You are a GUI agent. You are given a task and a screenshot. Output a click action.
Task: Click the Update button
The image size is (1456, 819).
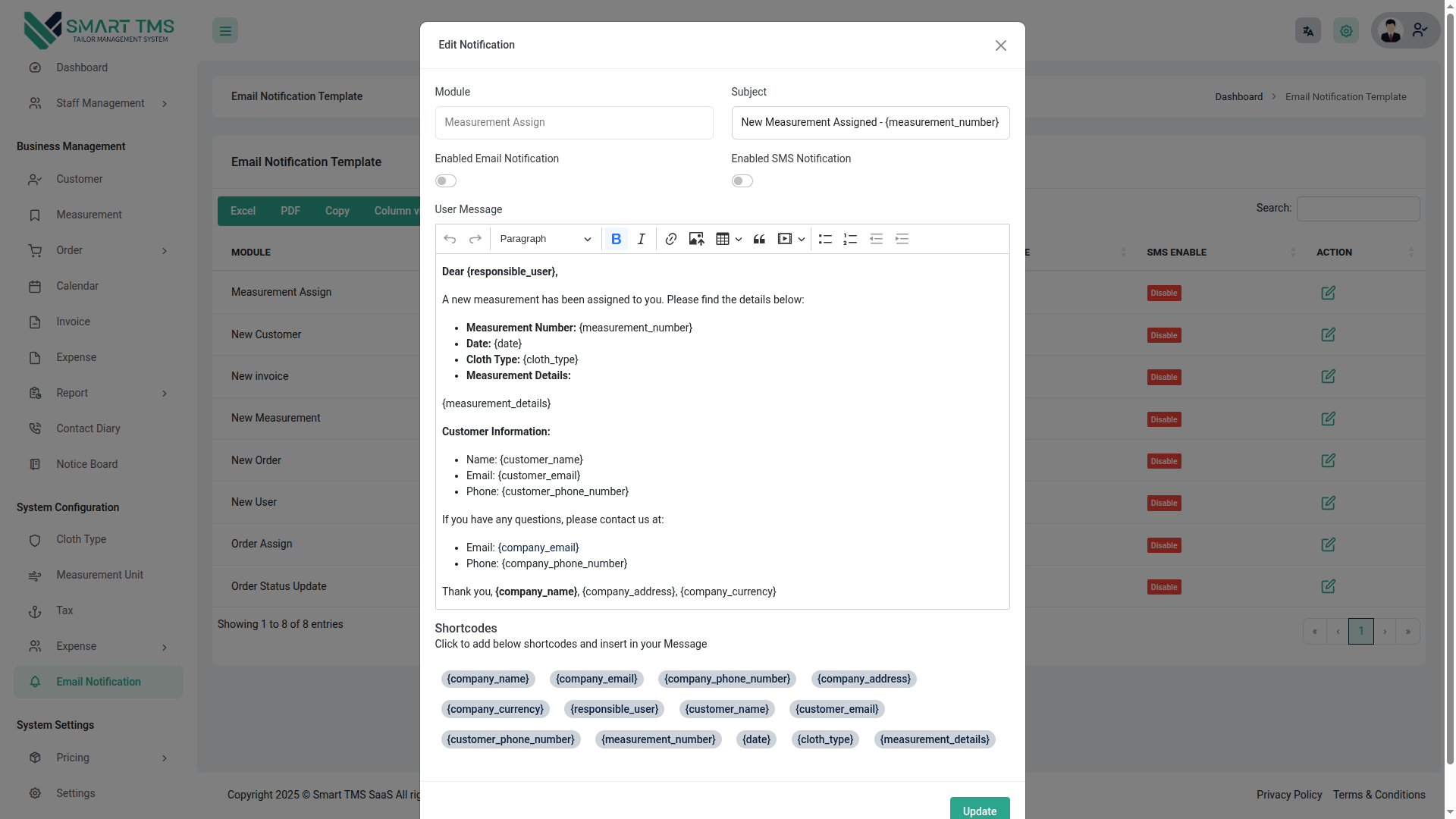979,810
